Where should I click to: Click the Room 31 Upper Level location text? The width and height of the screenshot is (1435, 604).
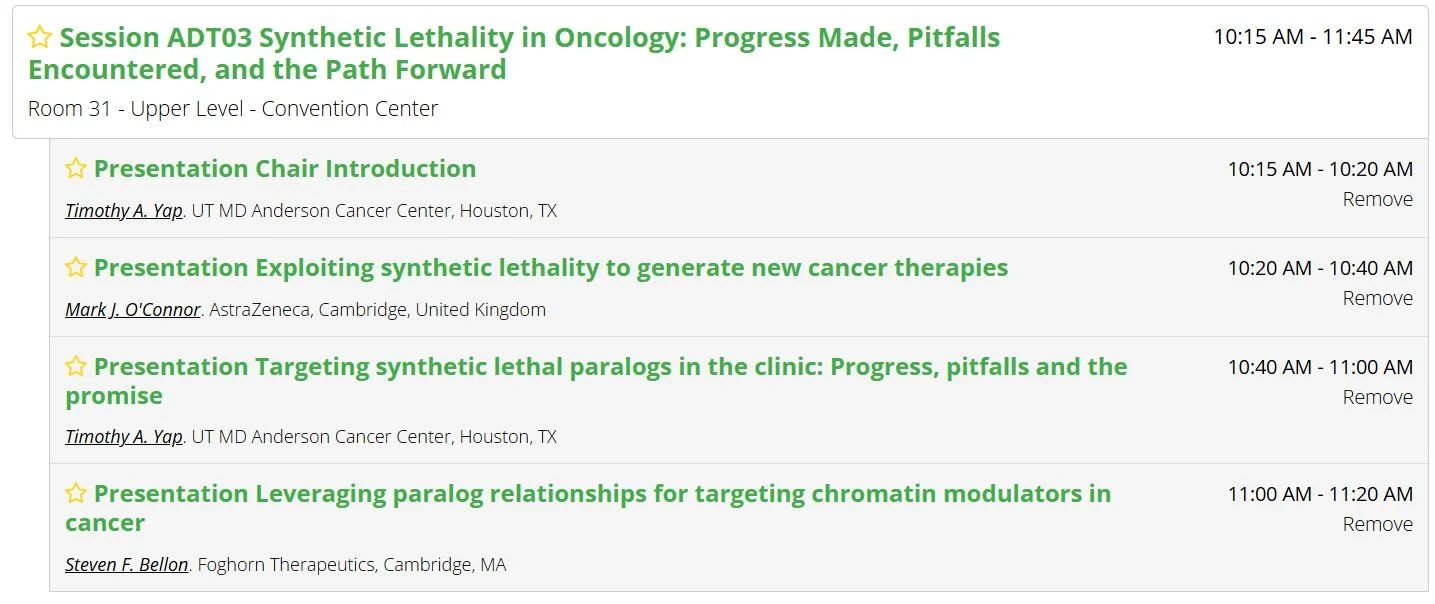point(233,108)
